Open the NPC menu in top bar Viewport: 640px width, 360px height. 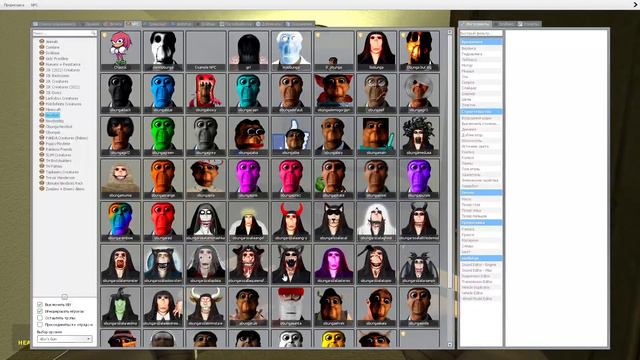pyautogui.click(x=34, y=5)
